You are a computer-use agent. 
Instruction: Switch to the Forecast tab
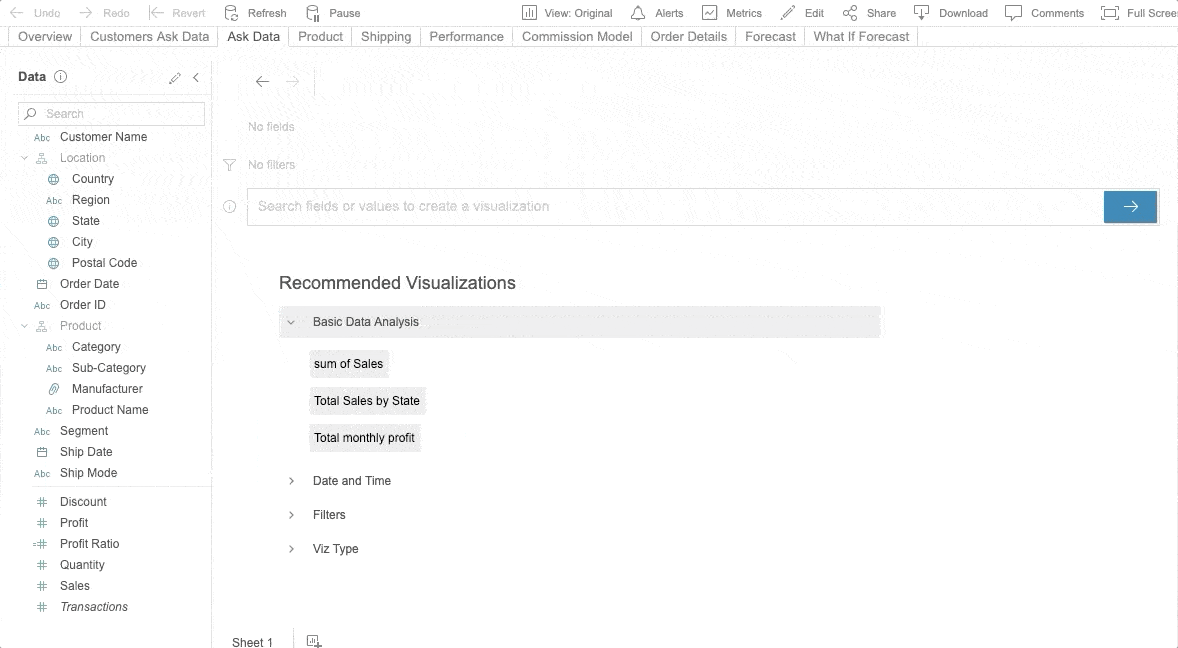pos(769,36)
